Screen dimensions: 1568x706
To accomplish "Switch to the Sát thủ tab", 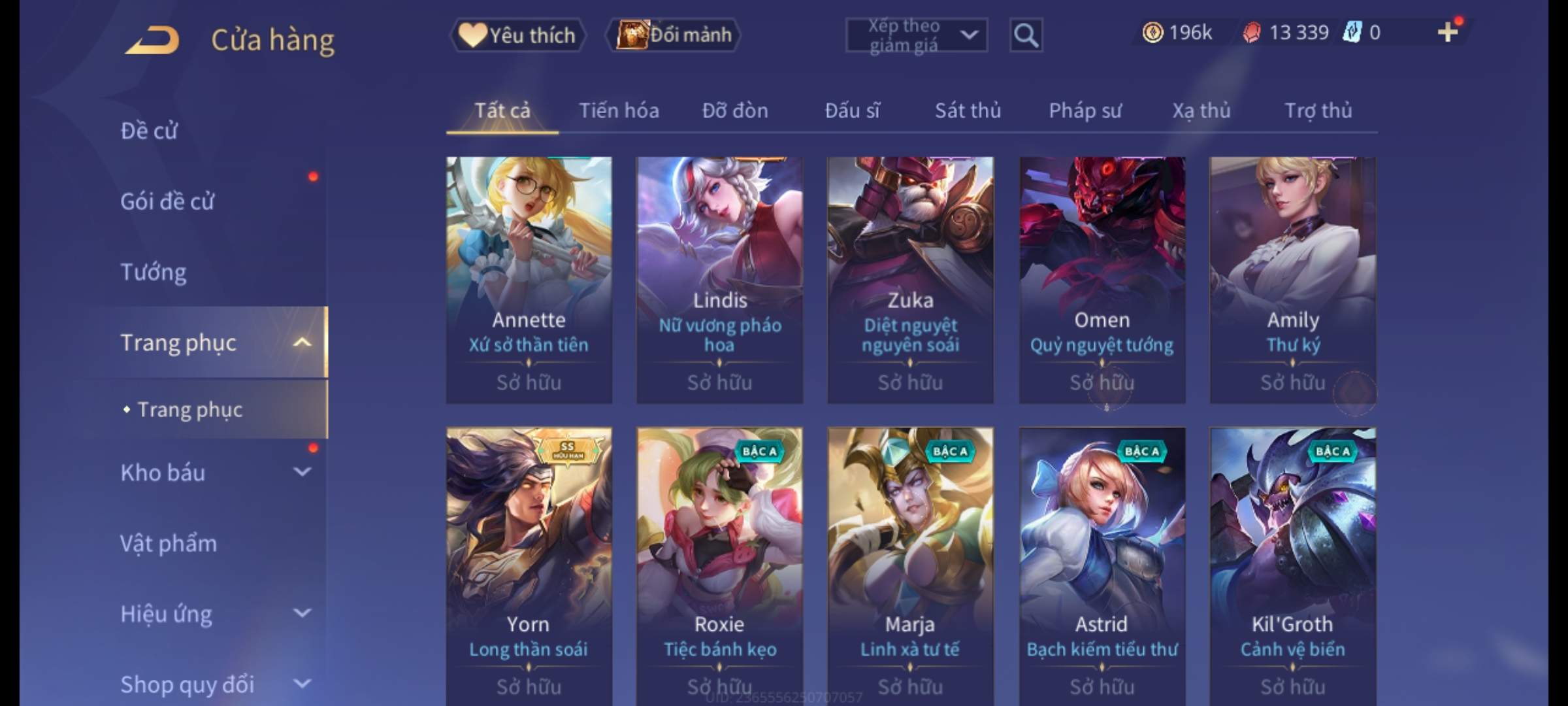I will click(968, 110).
